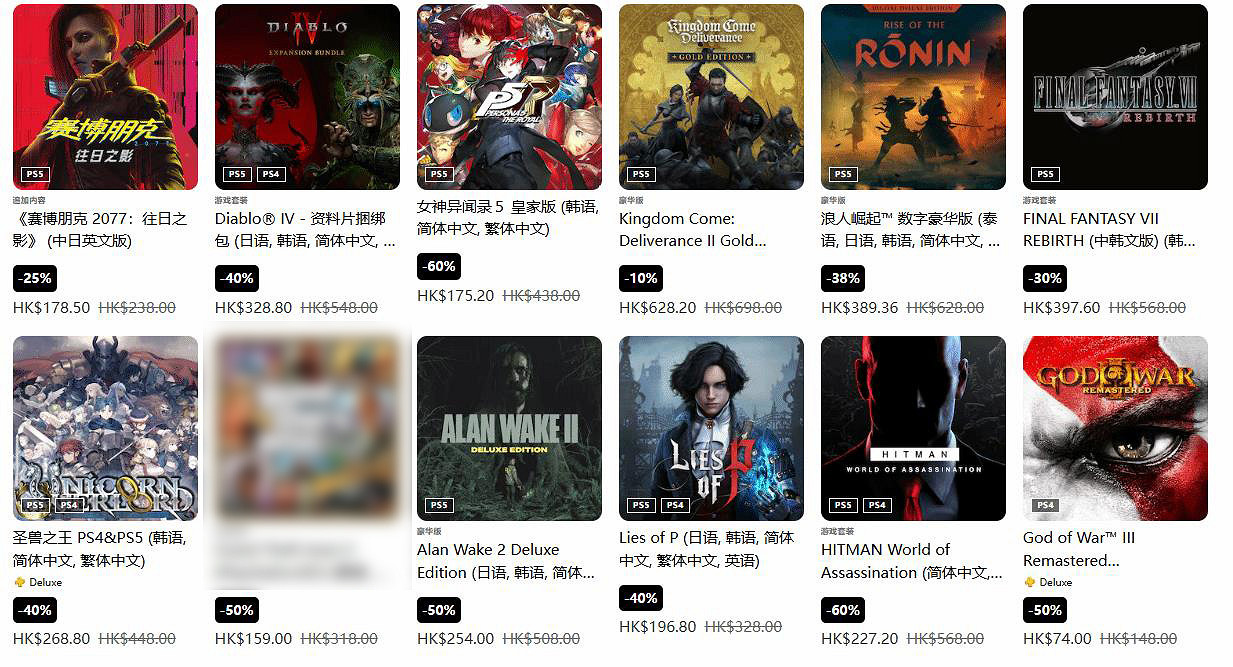Open the Rise of the Ronin cover image

pos(913,97)
